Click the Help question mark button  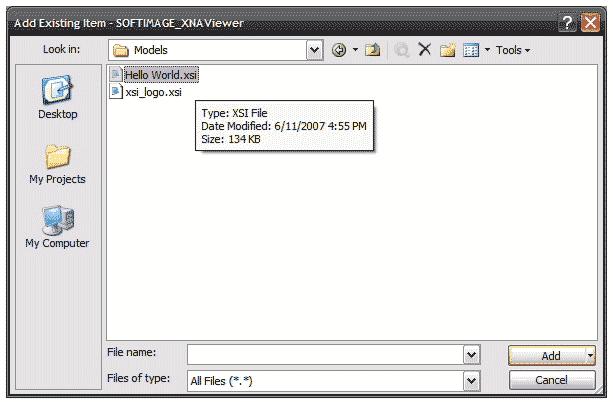coord(567,21)
